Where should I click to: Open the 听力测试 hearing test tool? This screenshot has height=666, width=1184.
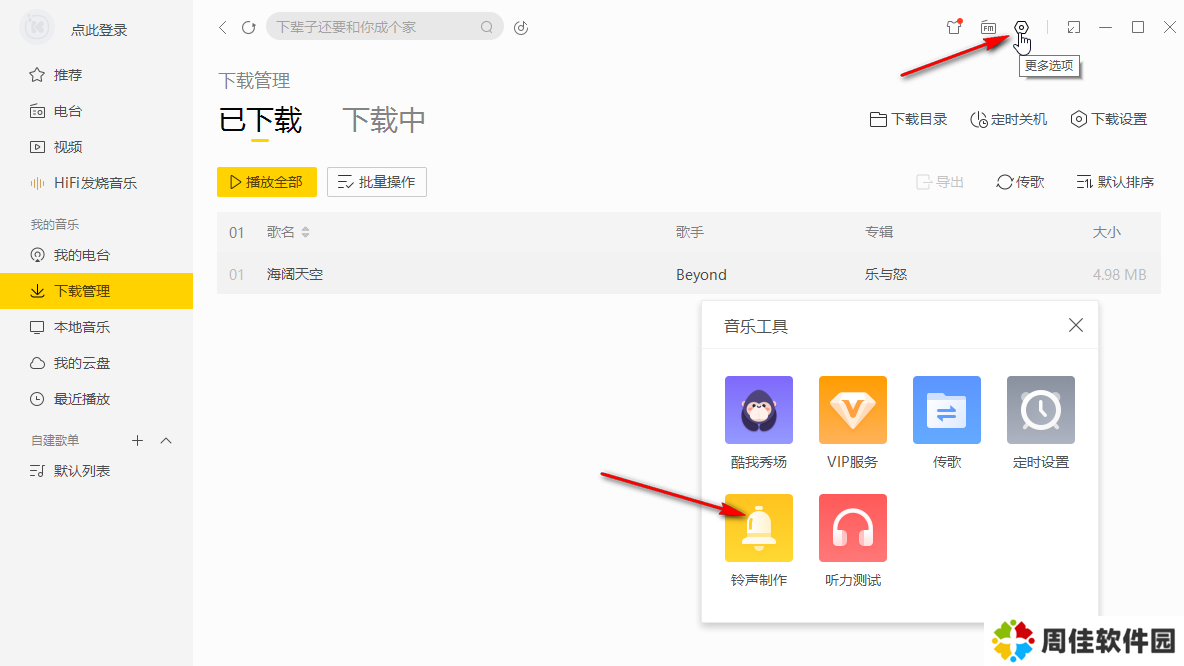pos(852,528)
